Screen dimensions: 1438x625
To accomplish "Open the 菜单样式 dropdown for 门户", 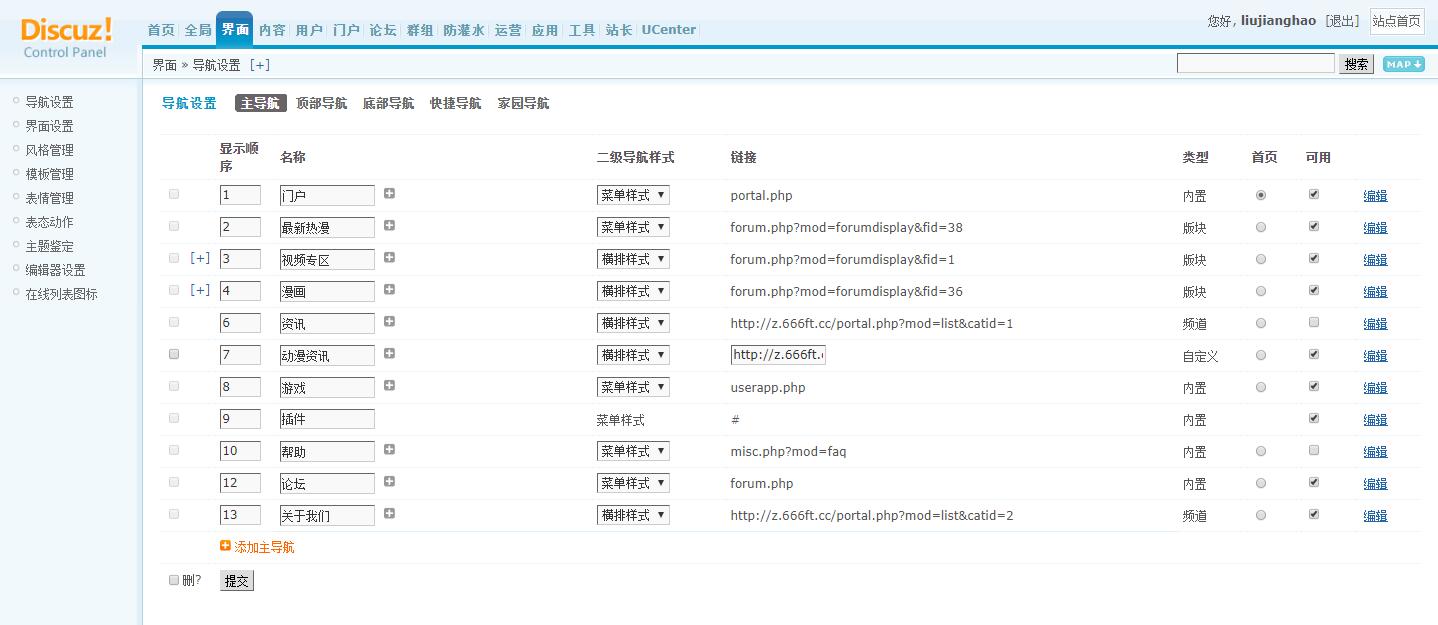I will pos(632,194).
